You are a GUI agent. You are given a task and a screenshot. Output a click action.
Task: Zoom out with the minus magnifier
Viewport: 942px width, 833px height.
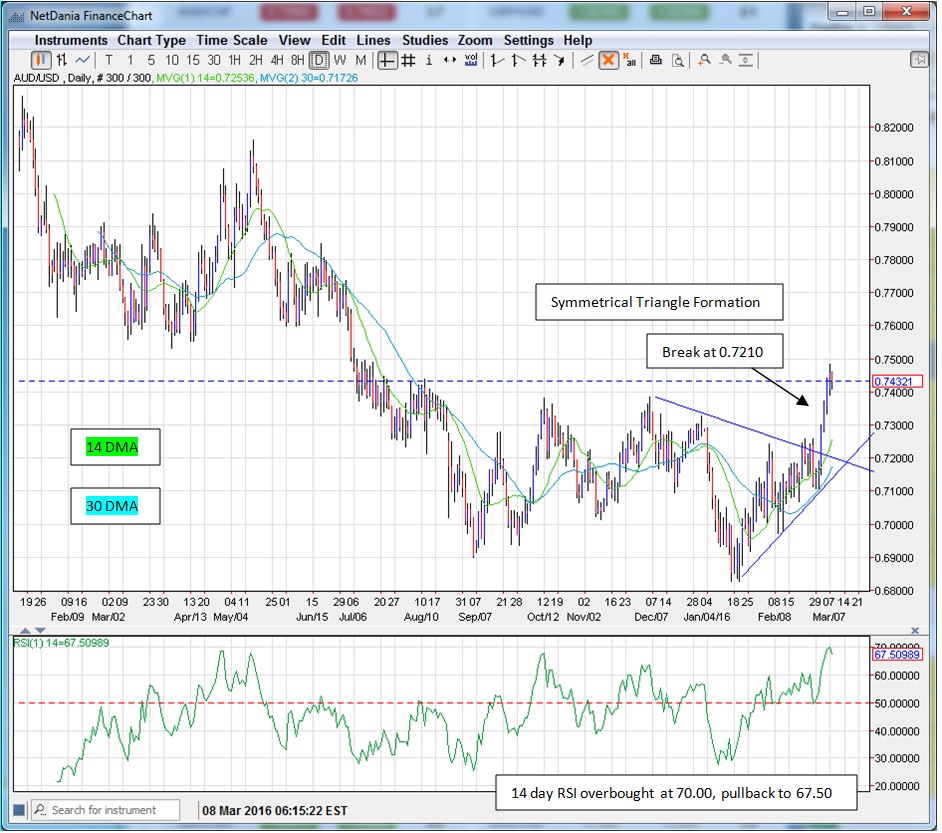pos(726,60)
